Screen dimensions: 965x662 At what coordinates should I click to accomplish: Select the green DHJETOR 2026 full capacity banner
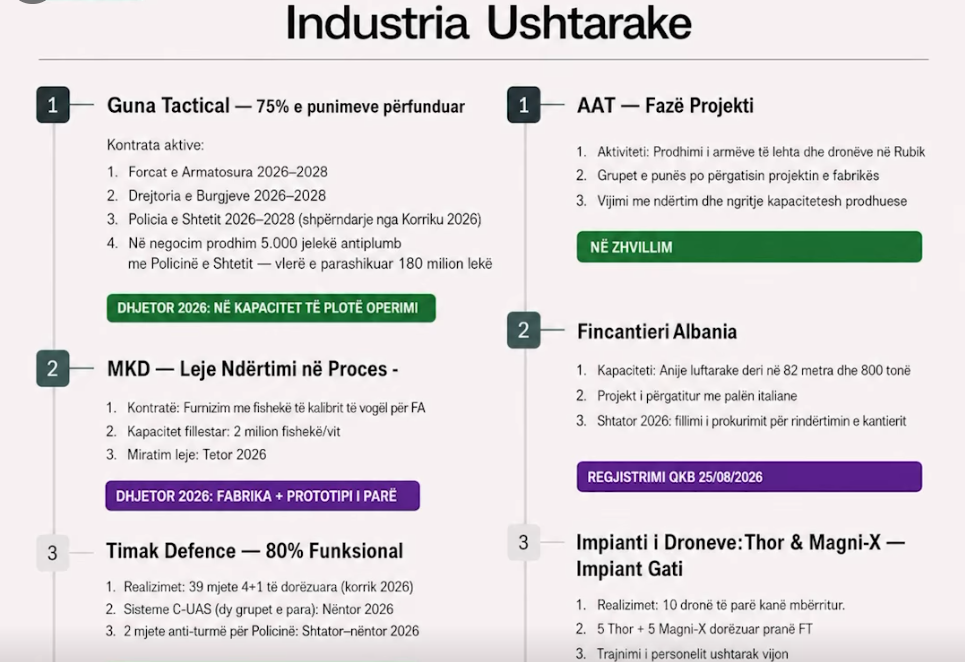(x=271, y=308)
